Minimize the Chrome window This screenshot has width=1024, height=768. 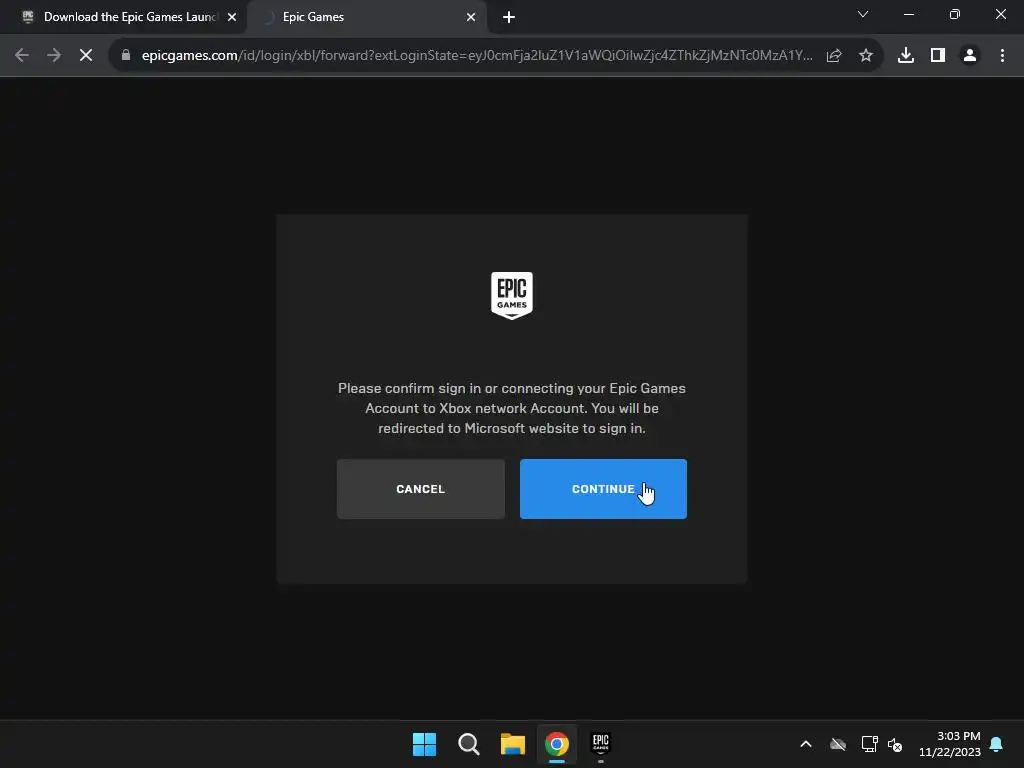click(908, 14)
